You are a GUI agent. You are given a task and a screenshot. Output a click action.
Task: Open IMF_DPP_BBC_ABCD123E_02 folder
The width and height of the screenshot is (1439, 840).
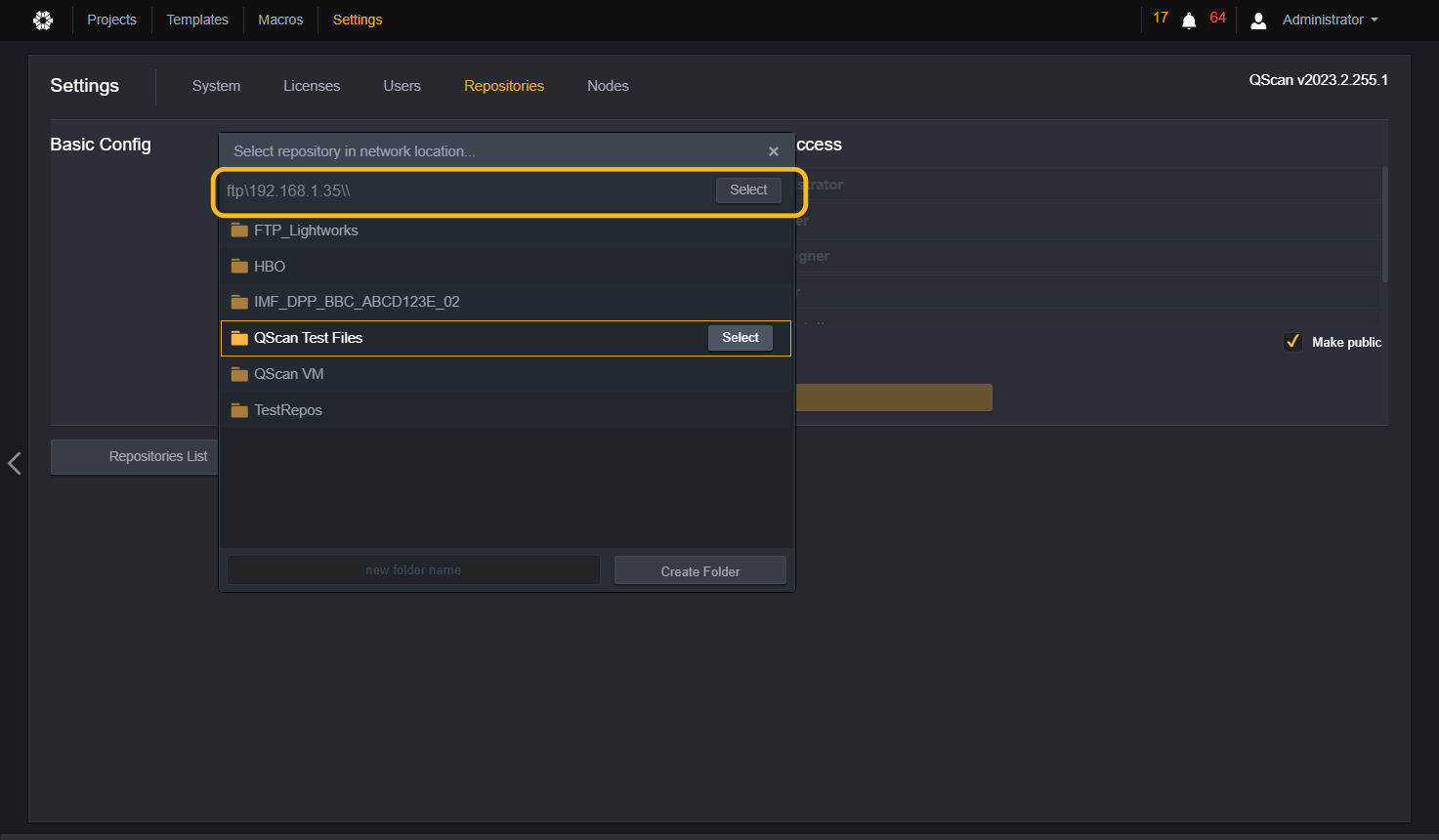[x=506, y=302]
